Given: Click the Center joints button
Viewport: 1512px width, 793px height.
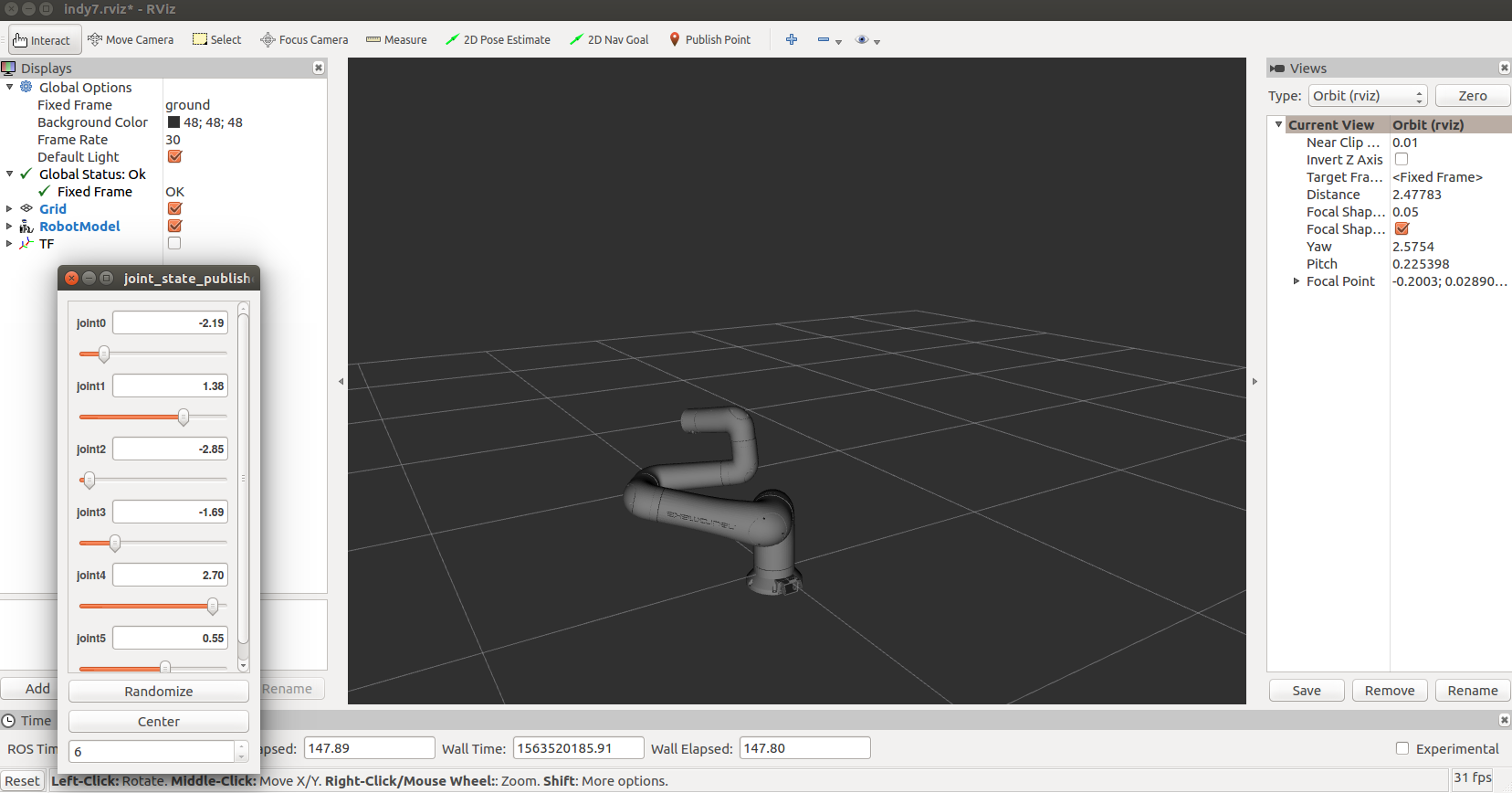Looking at the screenshot, I should 159,722.
